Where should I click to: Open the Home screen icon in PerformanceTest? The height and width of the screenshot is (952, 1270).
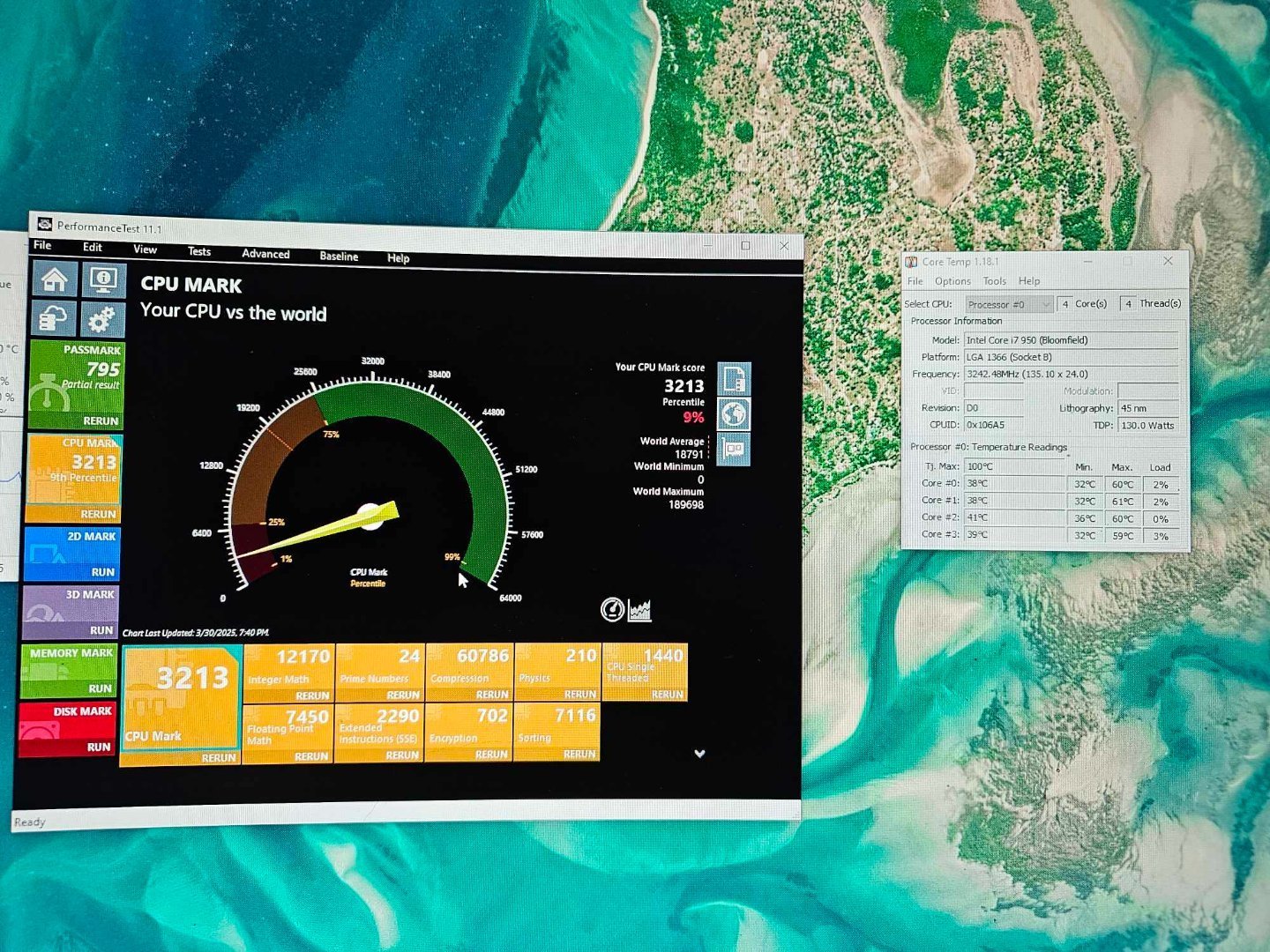(55, 280)
